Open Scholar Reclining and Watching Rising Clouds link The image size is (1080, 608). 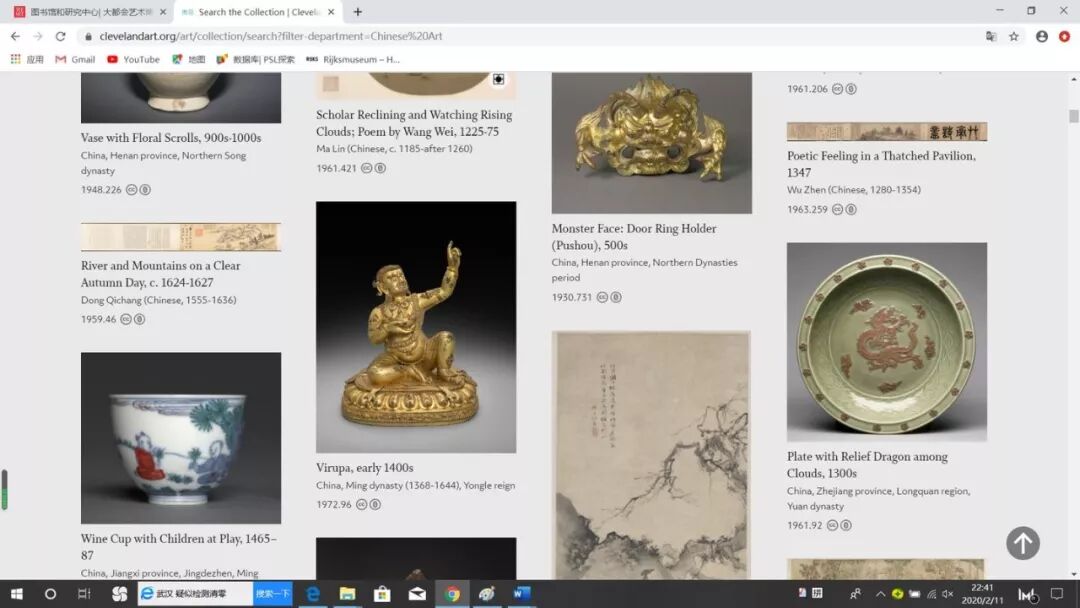point(414,123)
